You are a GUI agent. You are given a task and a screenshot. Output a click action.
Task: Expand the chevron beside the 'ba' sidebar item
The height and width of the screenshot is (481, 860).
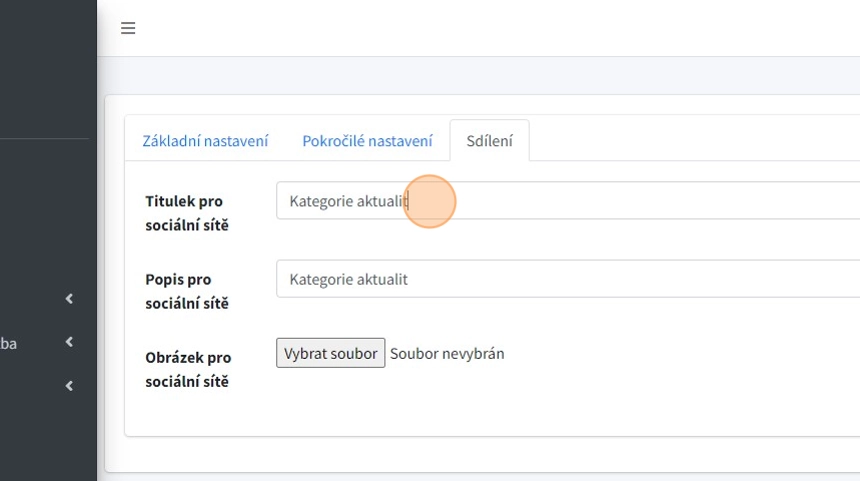(x=69, y=342)
